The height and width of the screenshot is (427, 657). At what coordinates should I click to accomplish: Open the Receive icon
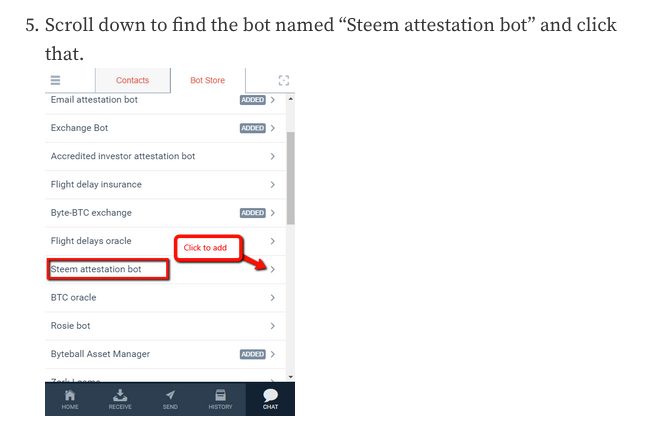[120, 399]
